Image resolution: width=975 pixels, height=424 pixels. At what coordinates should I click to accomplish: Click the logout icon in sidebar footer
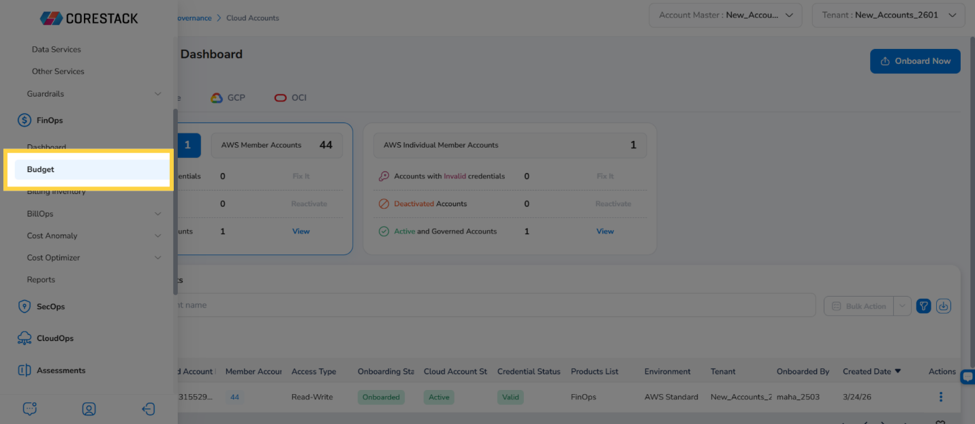tap(148, 408)
